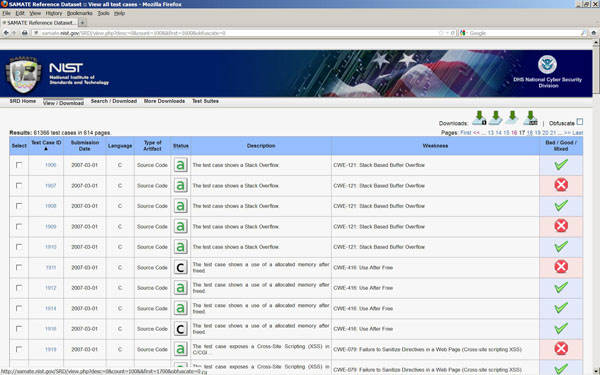This screenshot has height=375, width=600.
Task: Click the green check mark in row 1912
Action: 561,288
